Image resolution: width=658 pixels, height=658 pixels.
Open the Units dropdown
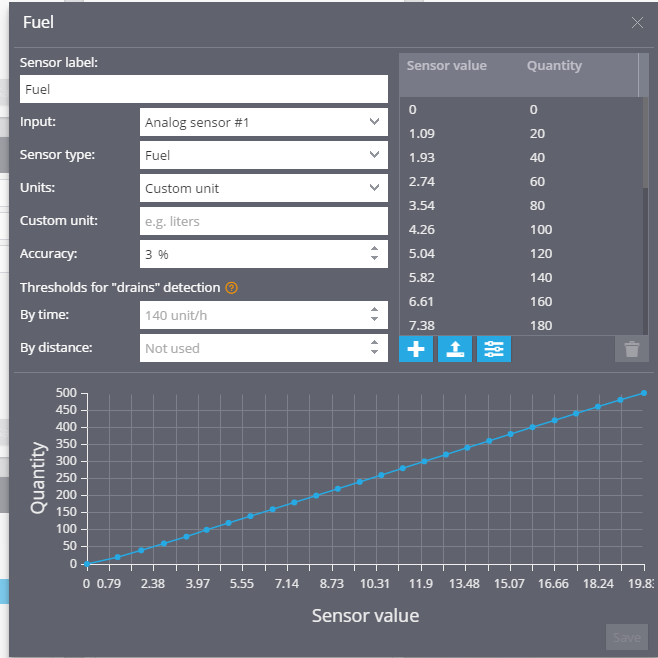pos(264,188)
